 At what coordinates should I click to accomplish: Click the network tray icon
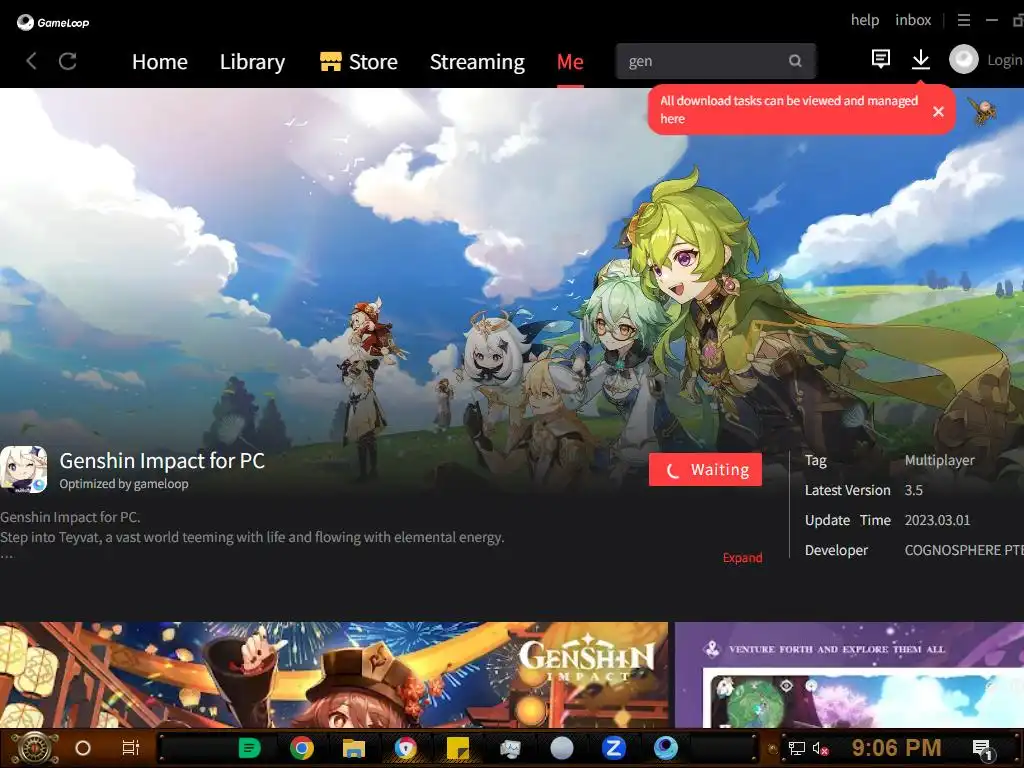(797, 749)
